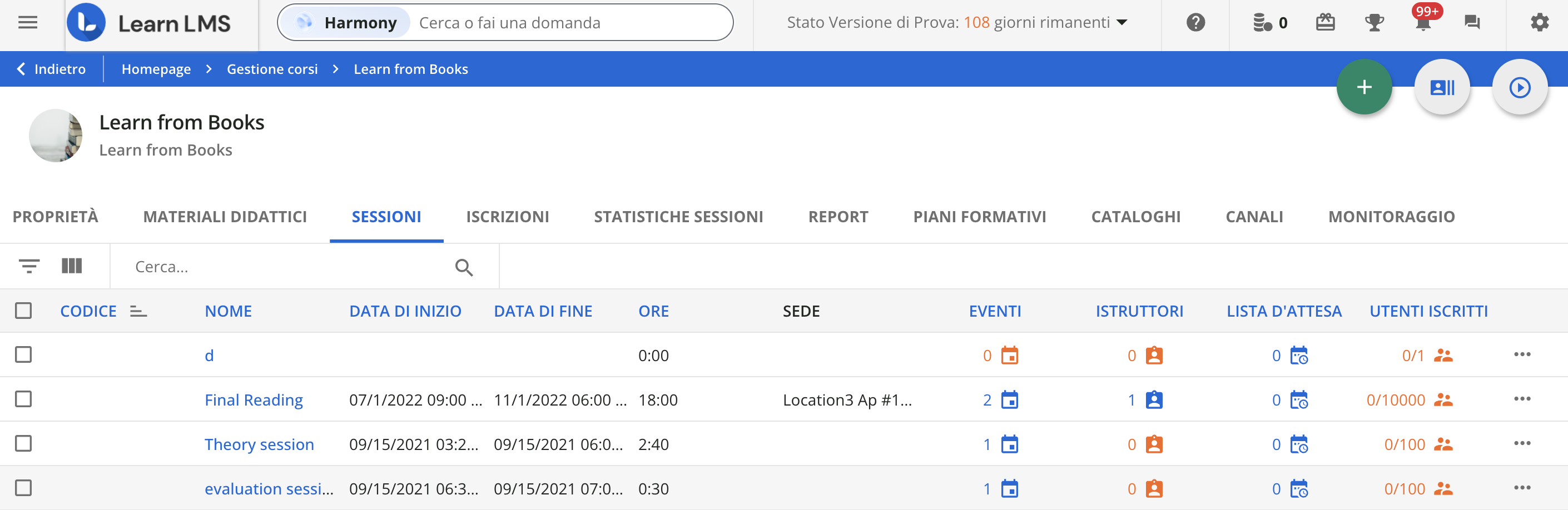Click the calendar events icon for Final Reading
This screenshot has width=1568, height=510.
point(1009,400)
